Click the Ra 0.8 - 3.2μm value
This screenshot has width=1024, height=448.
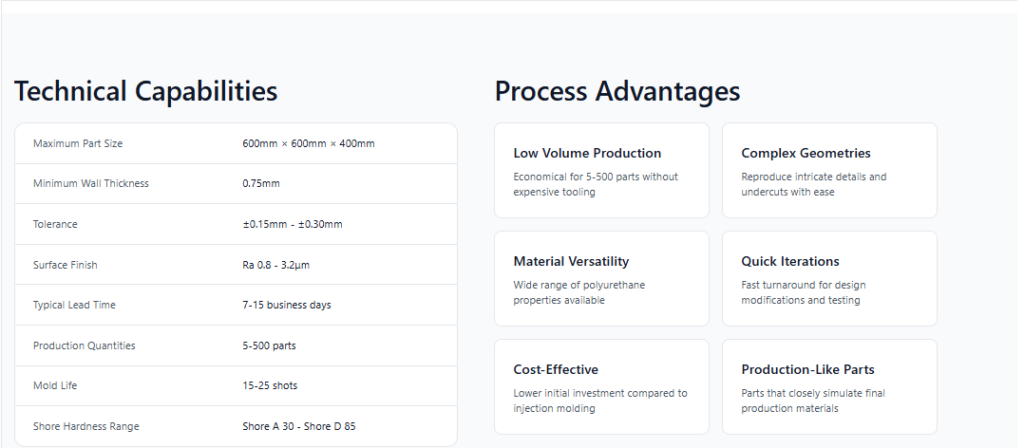283,265
